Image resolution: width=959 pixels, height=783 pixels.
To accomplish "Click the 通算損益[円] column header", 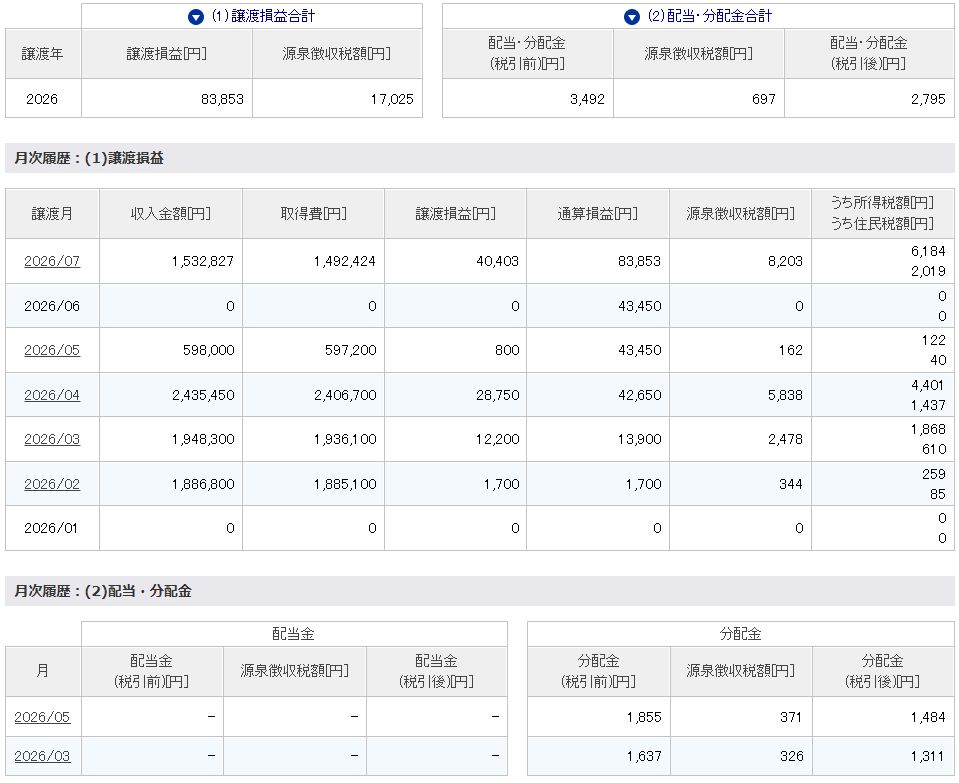I will tap(598, 213).
